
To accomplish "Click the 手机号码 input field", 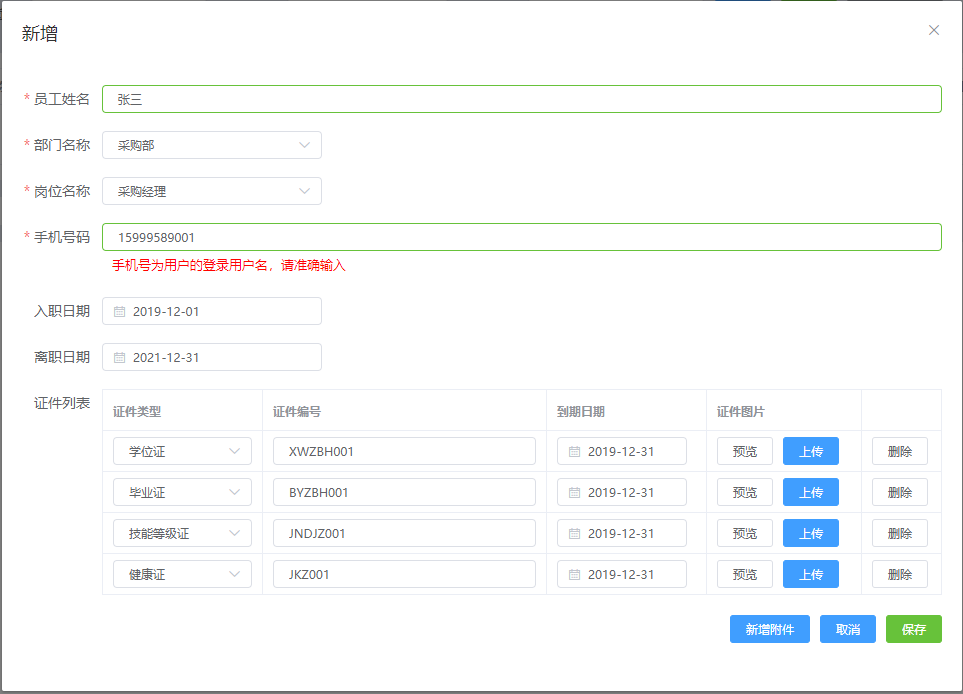I will (x=521, y=237).
